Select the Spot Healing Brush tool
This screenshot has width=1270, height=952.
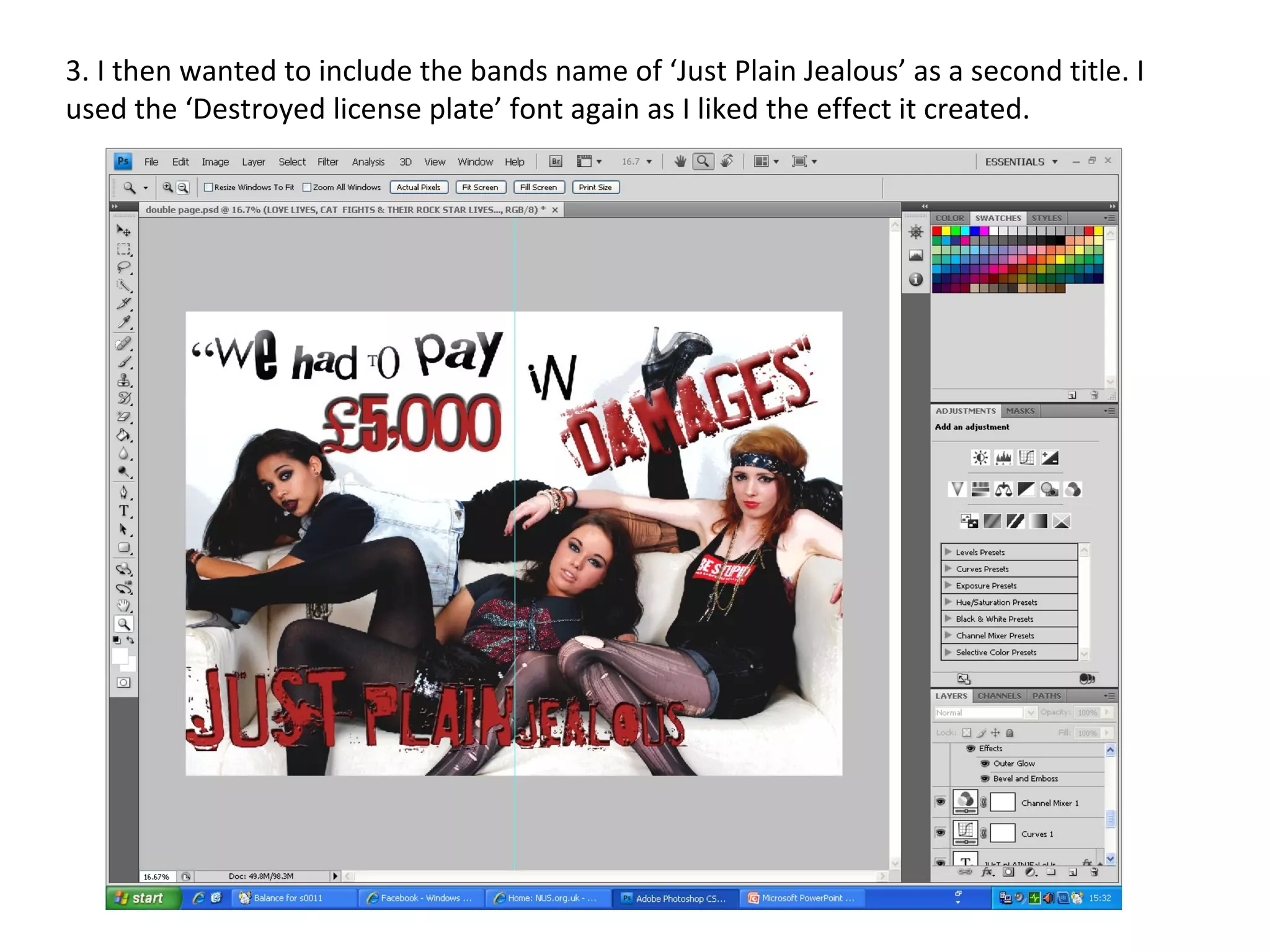123,343
